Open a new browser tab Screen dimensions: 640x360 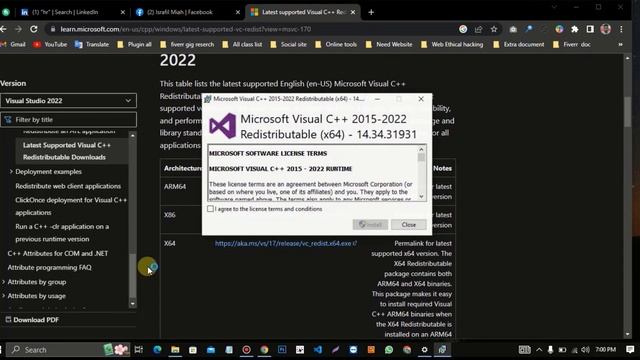[x=371, y=12]
